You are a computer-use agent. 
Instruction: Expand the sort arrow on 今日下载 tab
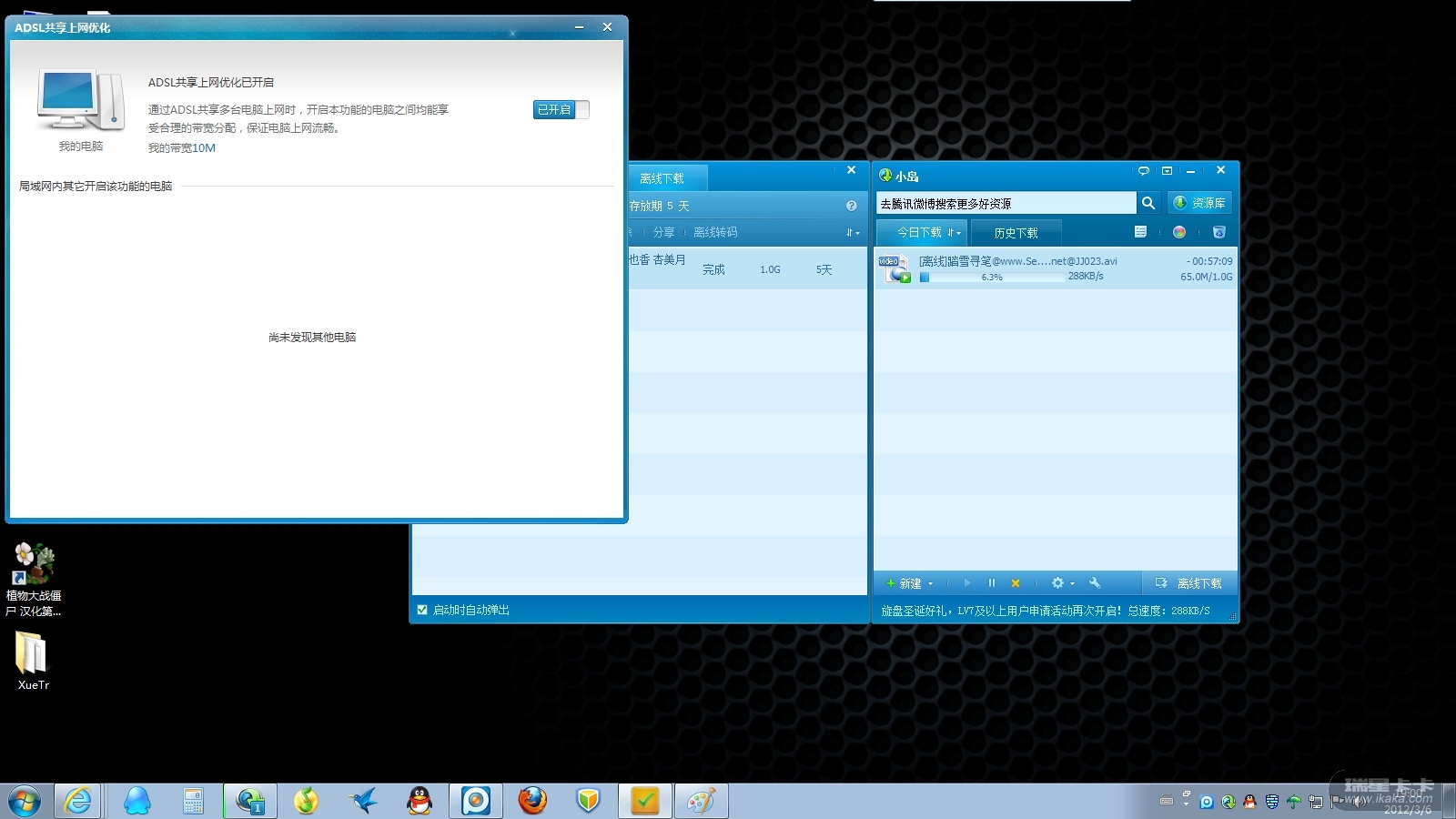(954, 233)
